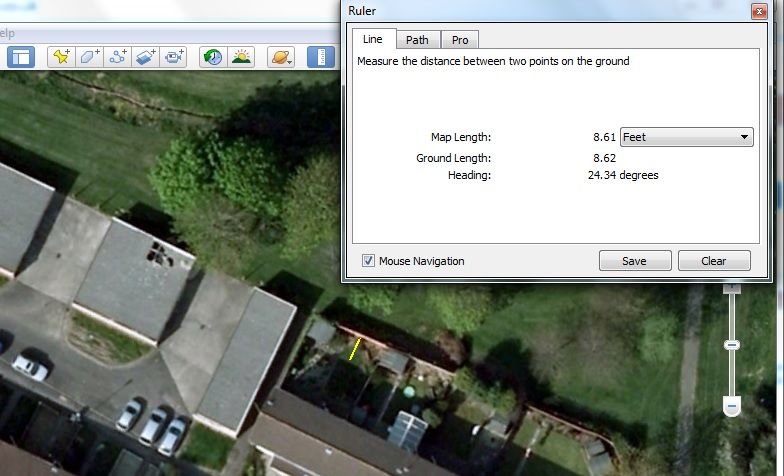This screenshot has height=476, width=784.
Task: Add a polygon from the toolbar
Action: (x=90, y=57)
